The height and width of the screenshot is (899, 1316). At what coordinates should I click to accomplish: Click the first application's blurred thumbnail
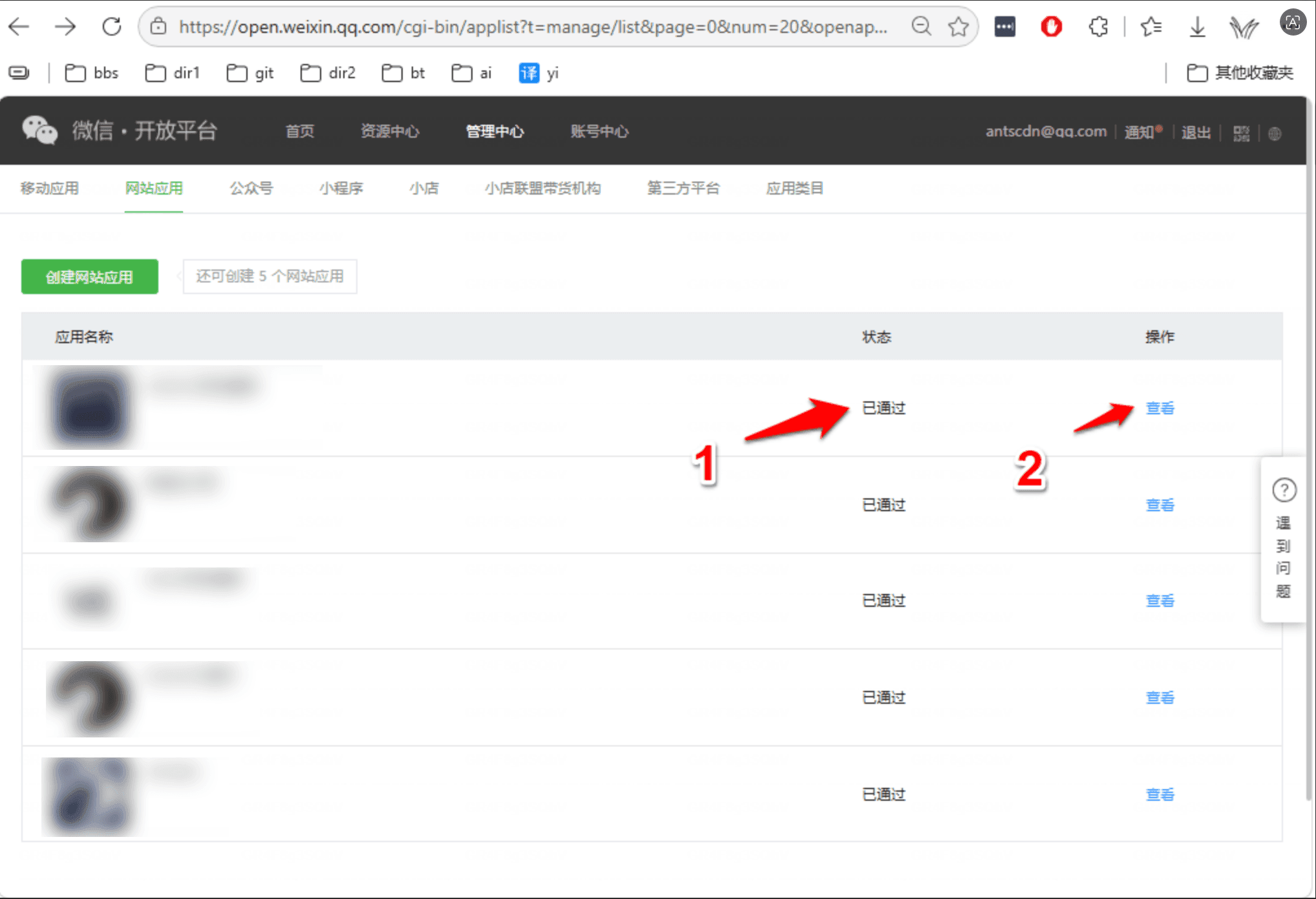pos(90,408)
